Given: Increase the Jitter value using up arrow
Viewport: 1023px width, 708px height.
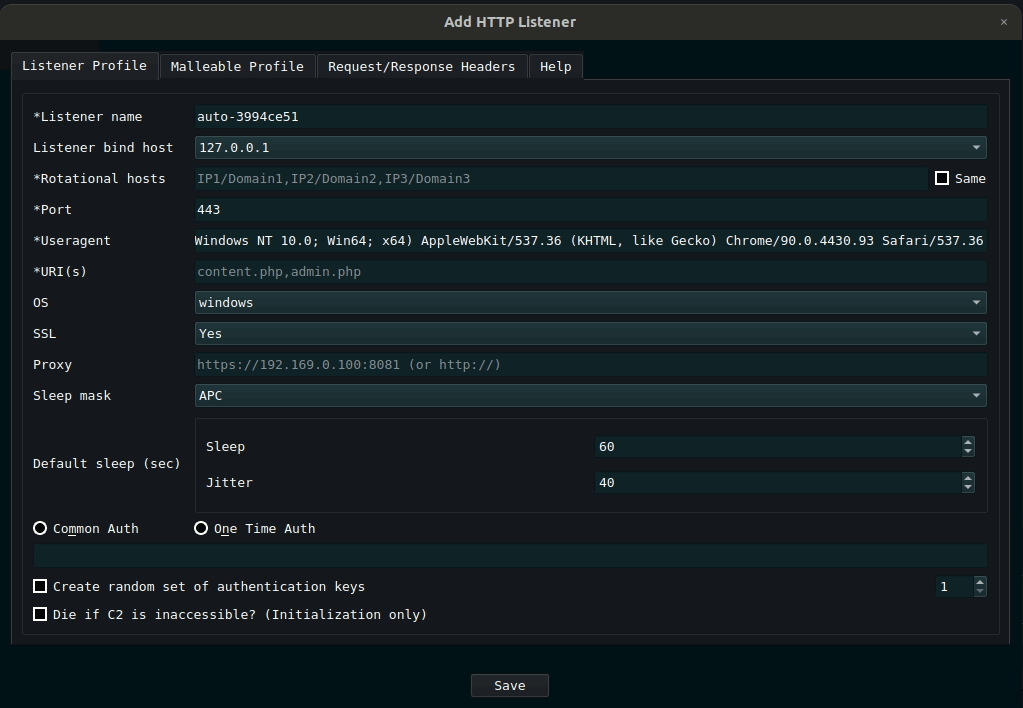Looking at the screenshot, I should point(967,478).
